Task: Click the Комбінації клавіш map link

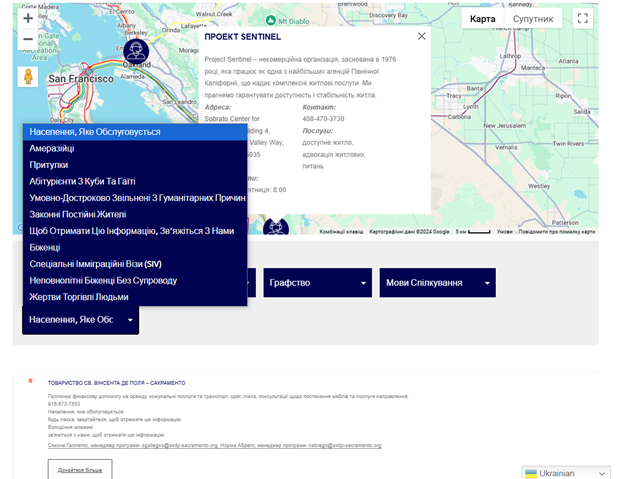Action: tap(341, 232)
